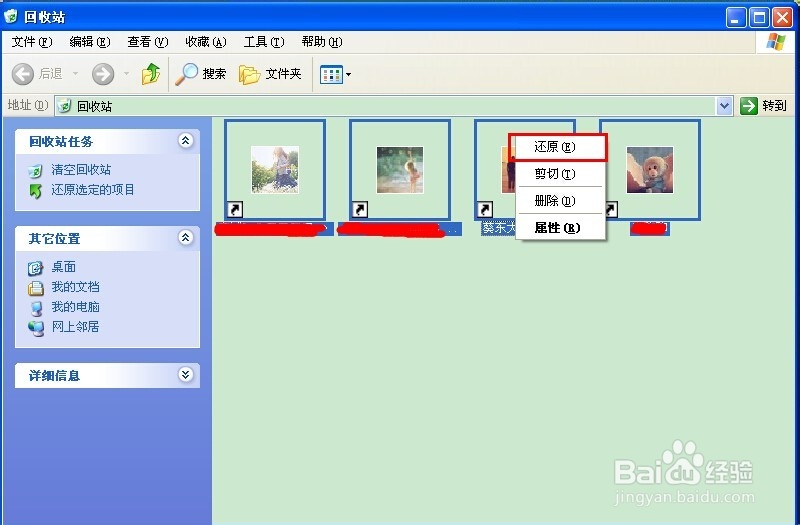Screen dimensions: 800x525
Task: Click the 还原选定的项目 link
Action: (x=92, y=190)
